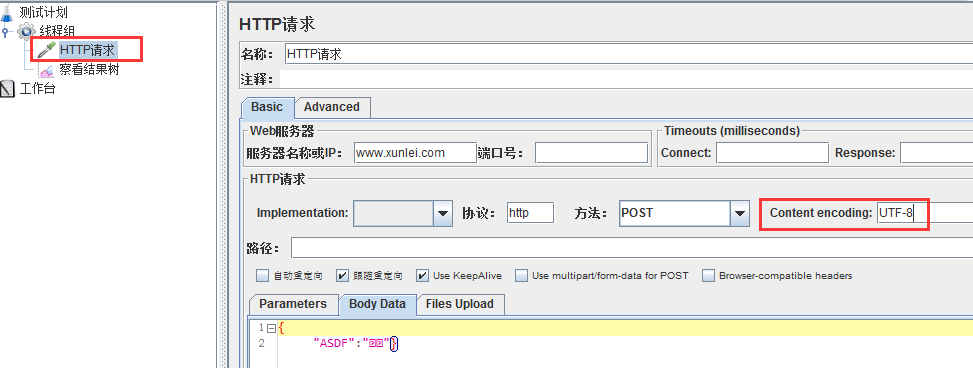973x368 pixels.
Task: Select HTTP请求 tree node
Action: pos(87,50)
